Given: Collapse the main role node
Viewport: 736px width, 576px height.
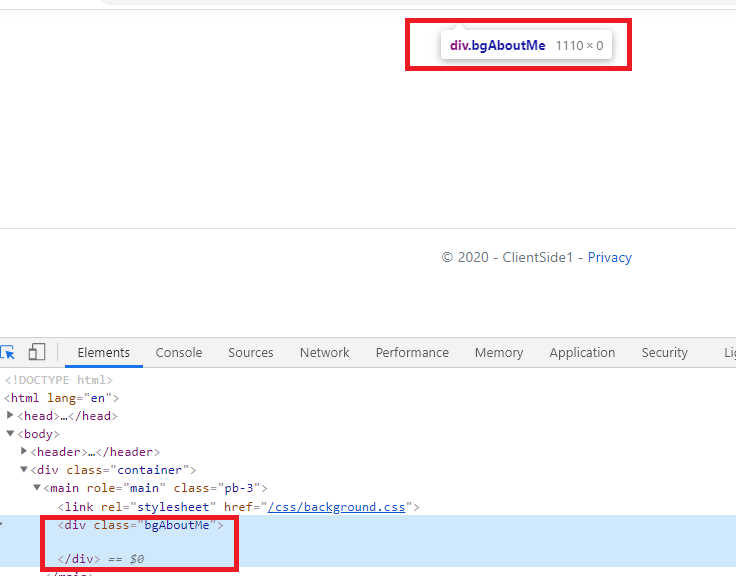Looking at the screenshot, I should (x=37, y=487).
